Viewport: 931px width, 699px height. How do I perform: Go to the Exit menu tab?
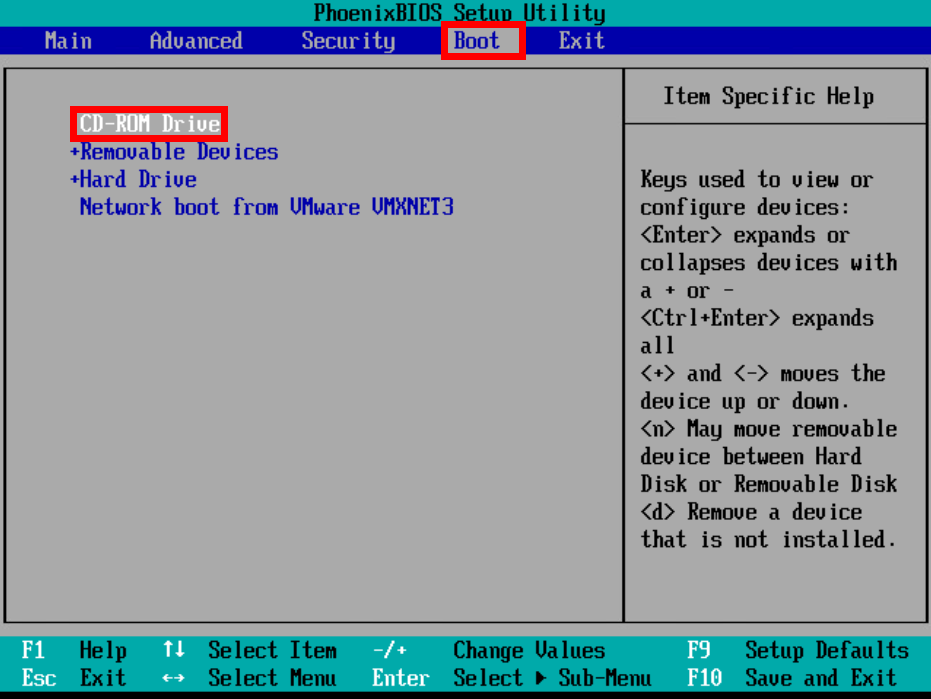pos(582,41)
